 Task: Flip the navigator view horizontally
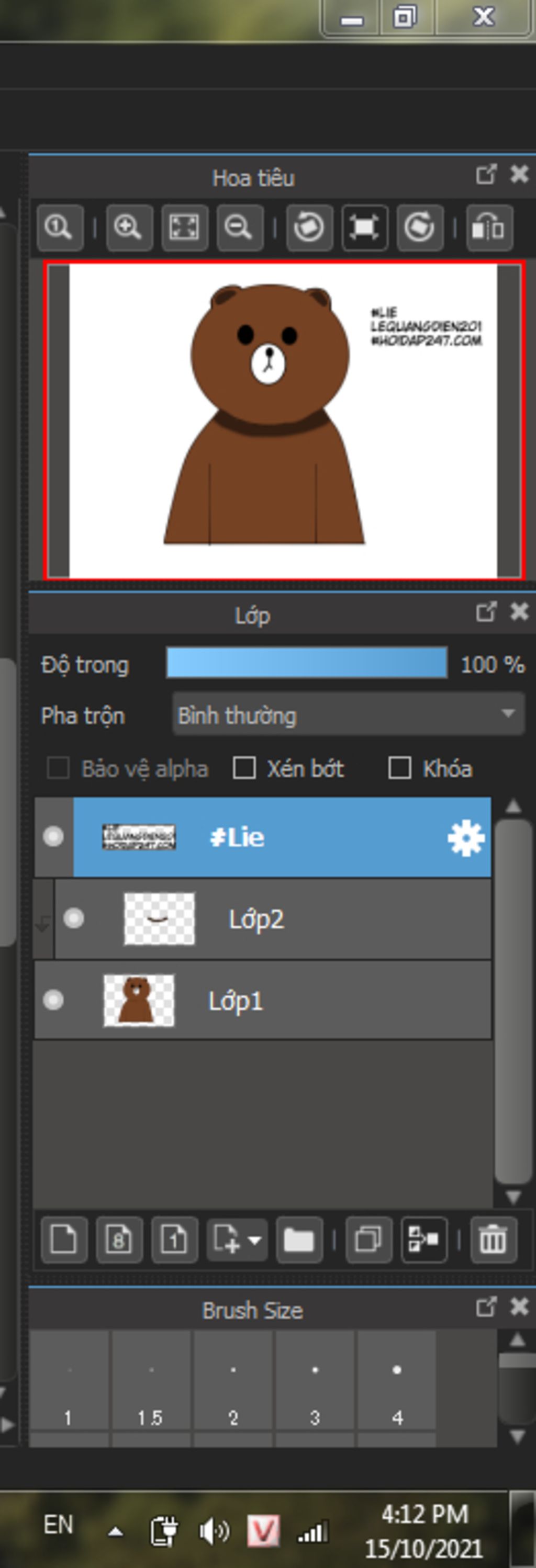tap(489, 228)
